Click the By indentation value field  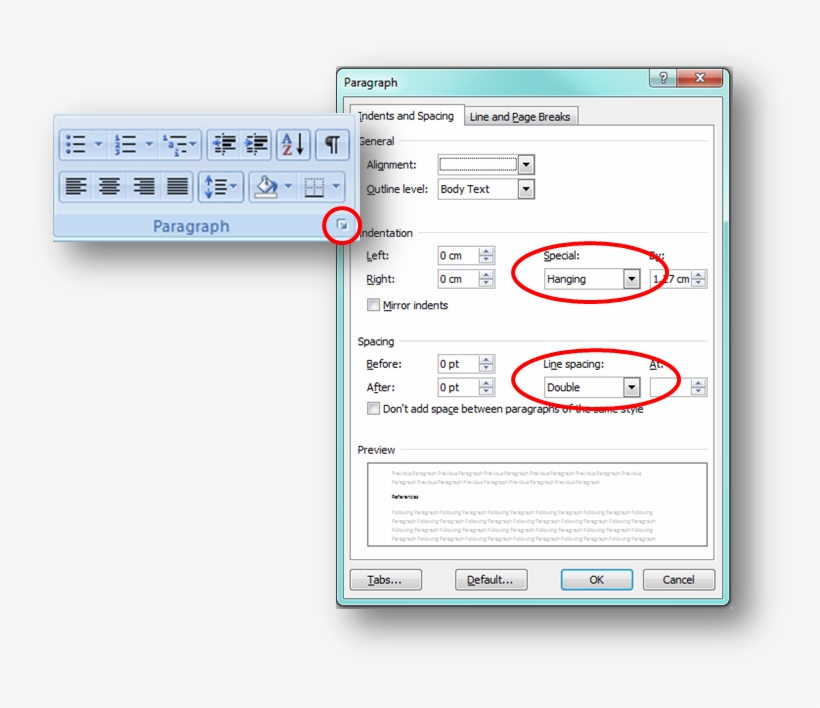(671, 279)
